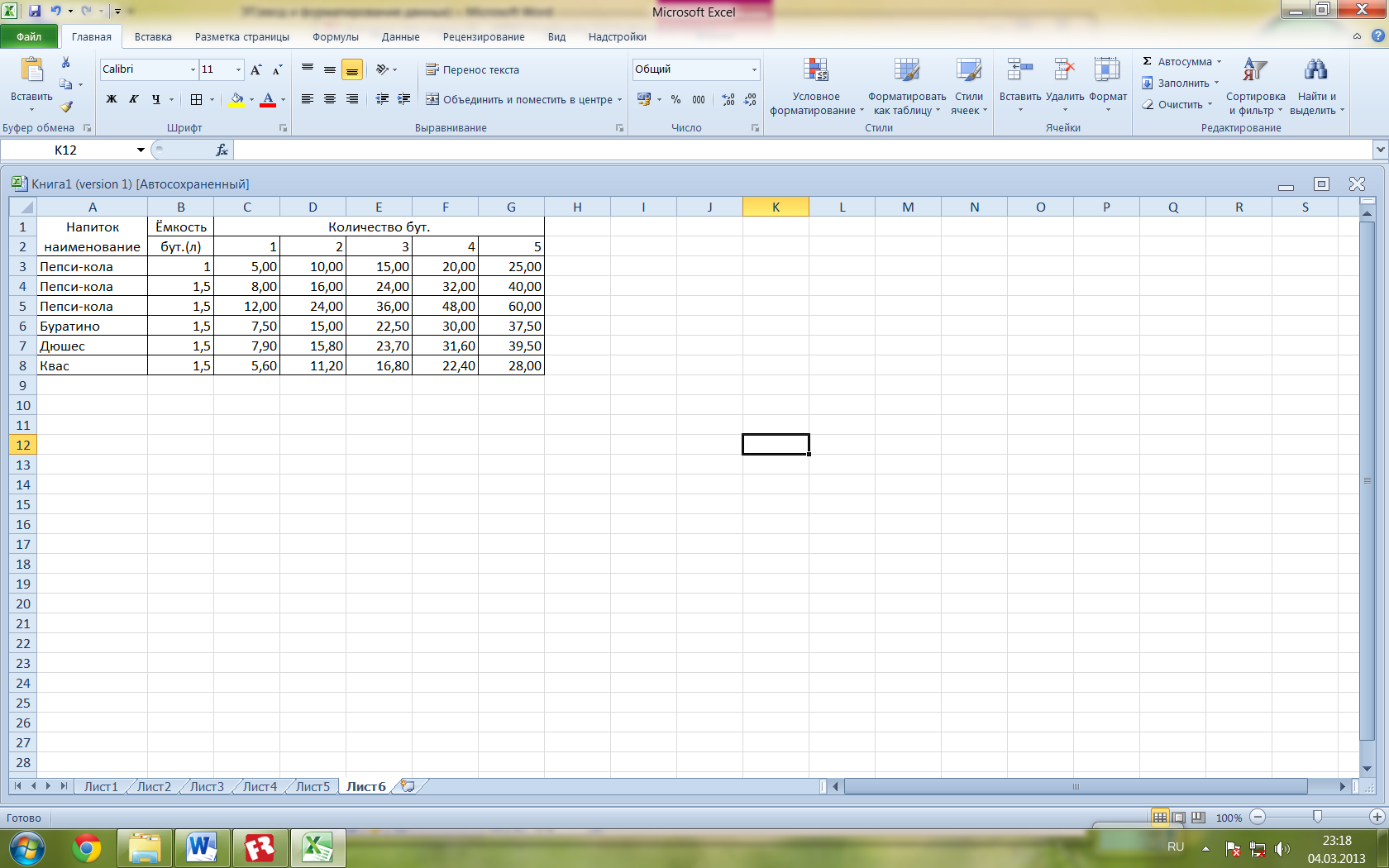Expand Merge and center dropdown arrow
Viewport: 1389px width, 868px height.
[x=619, y=99]
